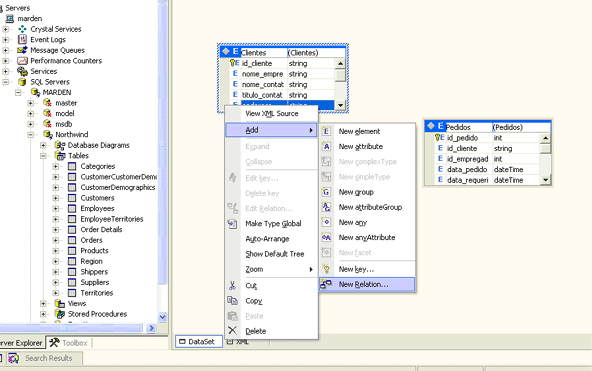Click the Event Logs icon
This screenshot has width=592, height=371.
tap(22, 39)
